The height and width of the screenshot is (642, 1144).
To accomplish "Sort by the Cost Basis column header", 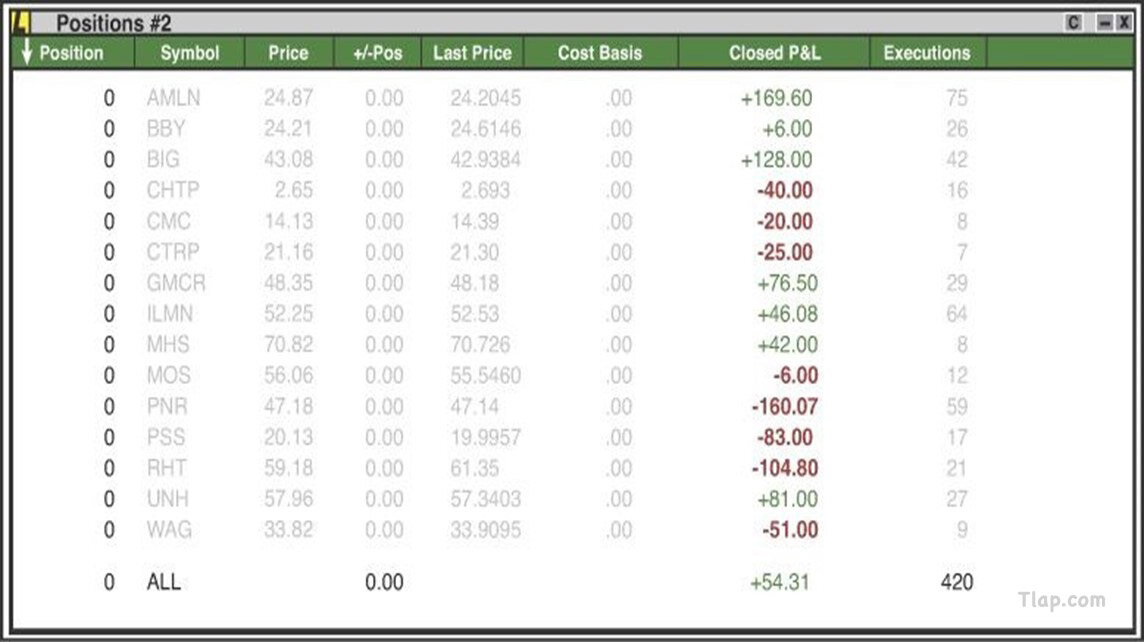I will pyautogui.click(x=600, y=53).
